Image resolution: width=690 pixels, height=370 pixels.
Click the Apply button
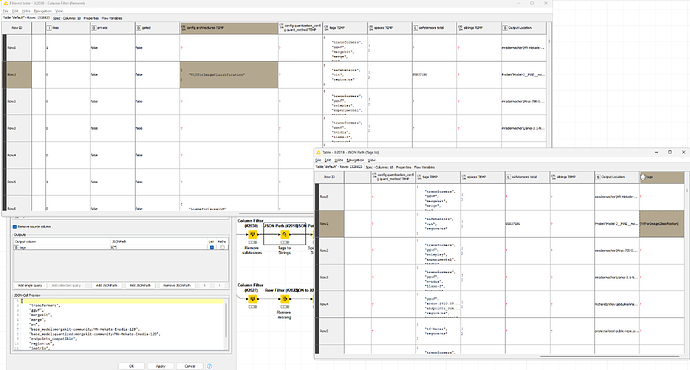[x=161, y=366]
